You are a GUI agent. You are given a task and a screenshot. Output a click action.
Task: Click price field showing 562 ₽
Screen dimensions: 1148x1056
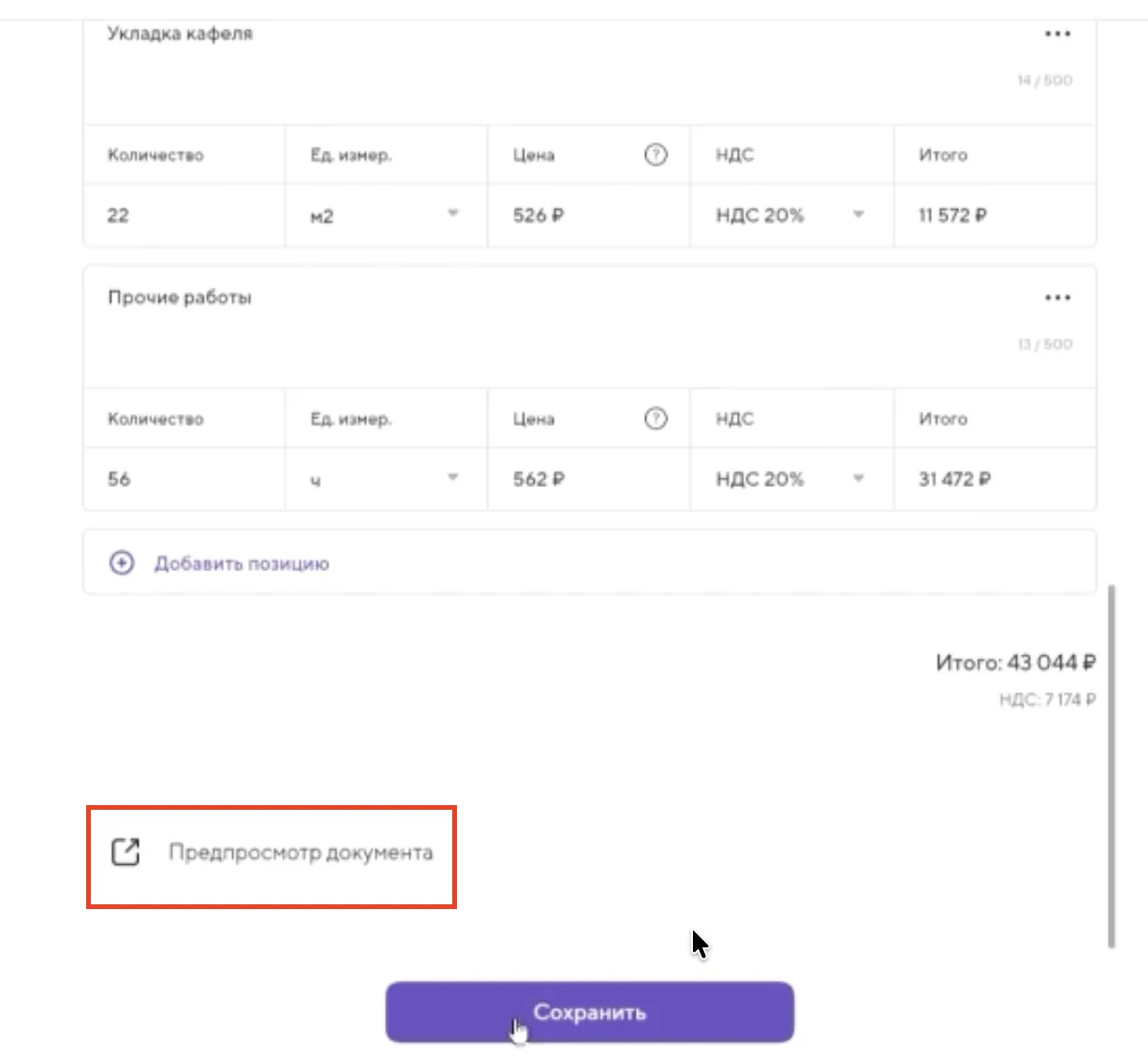coord(588,479)
